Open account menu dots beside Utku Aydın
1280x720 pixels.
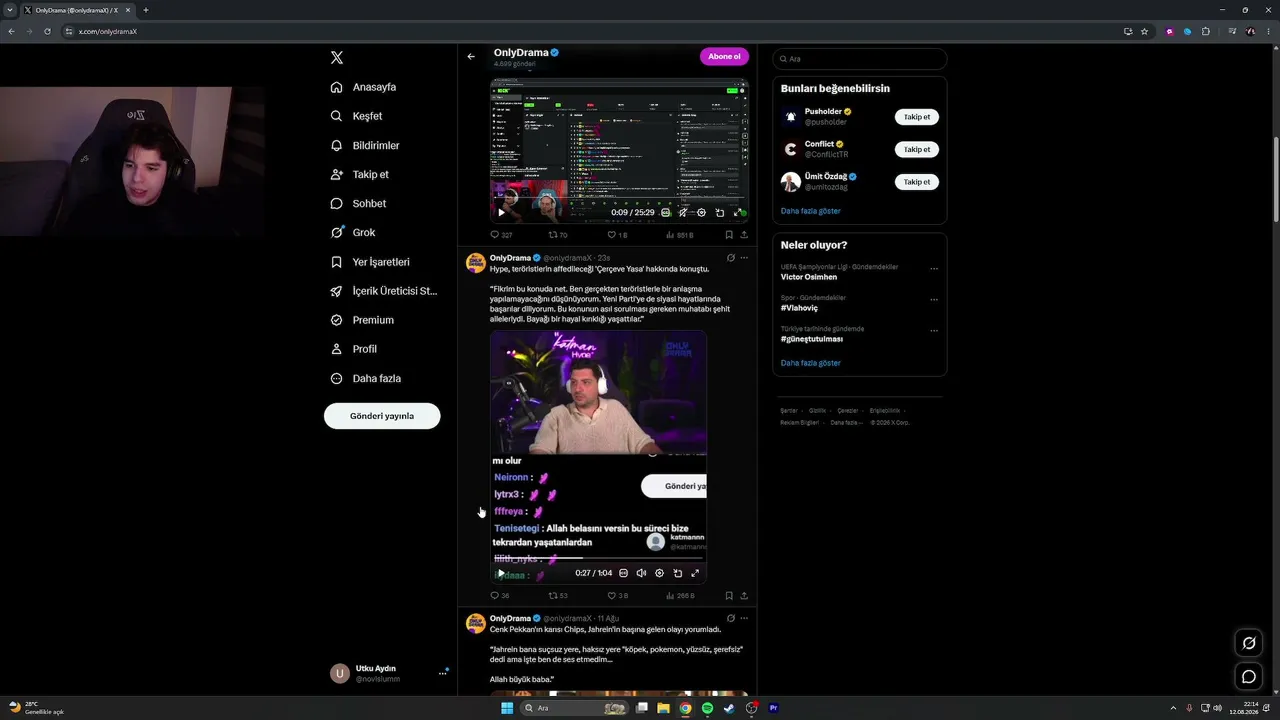(x=442, y=673)
